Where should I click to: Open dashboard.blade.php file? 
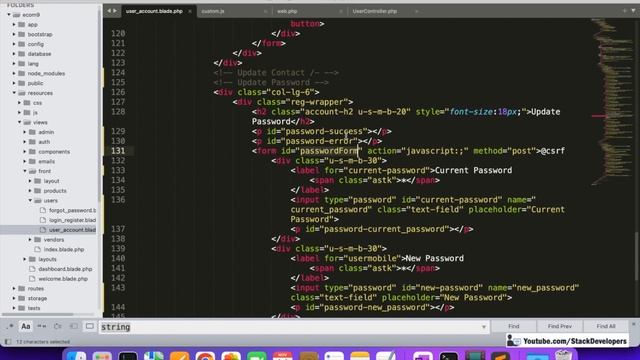pos(65,269)
